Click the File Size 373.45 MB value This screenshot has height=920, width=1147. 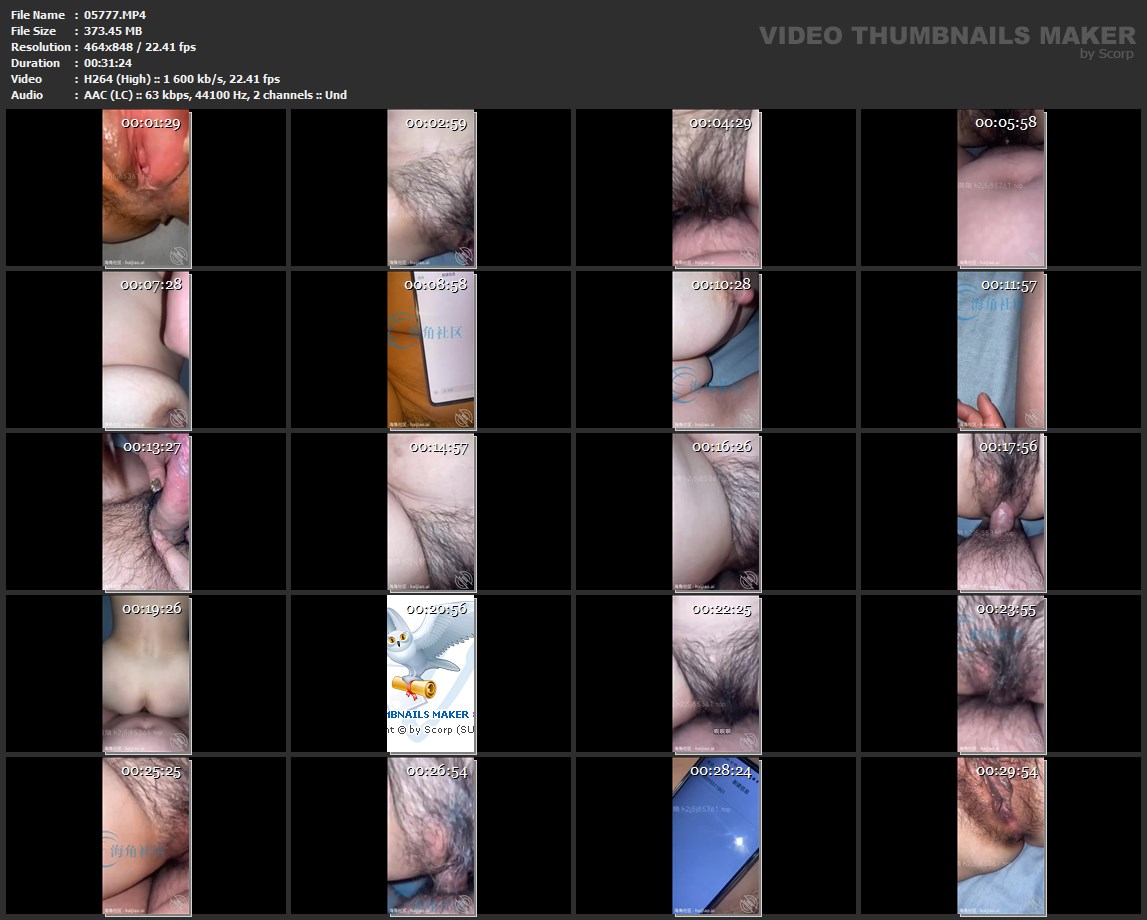point(112,31)
